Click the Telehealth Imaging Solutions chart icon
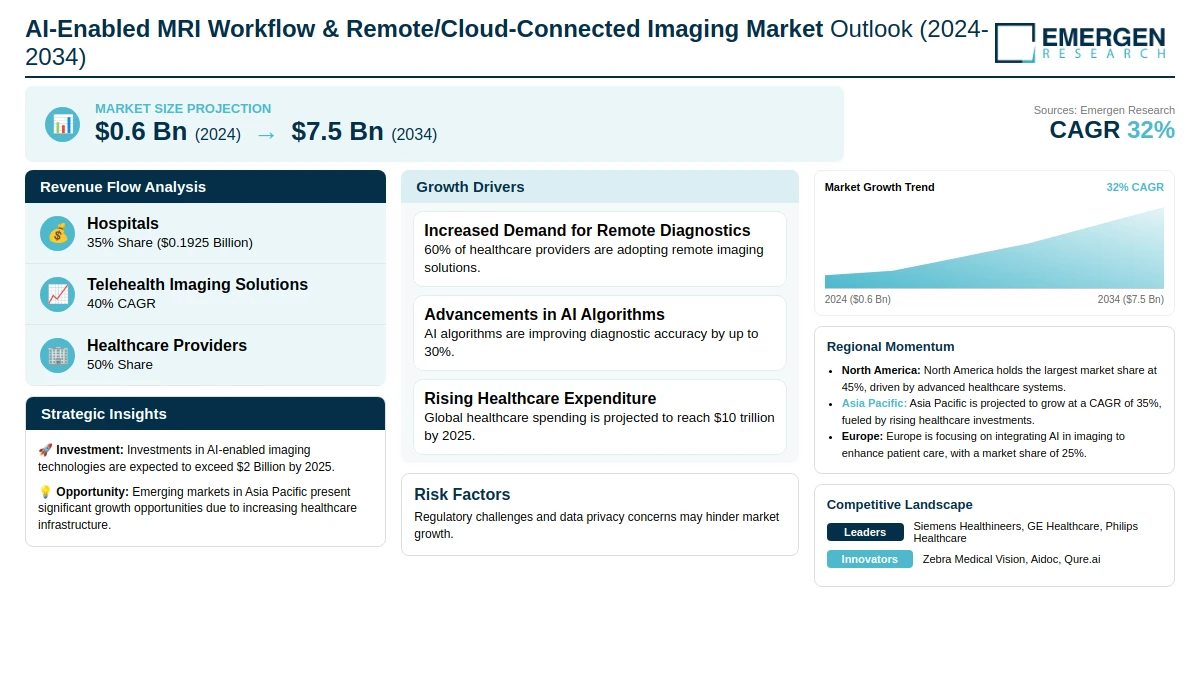 (x=58, y=294)
